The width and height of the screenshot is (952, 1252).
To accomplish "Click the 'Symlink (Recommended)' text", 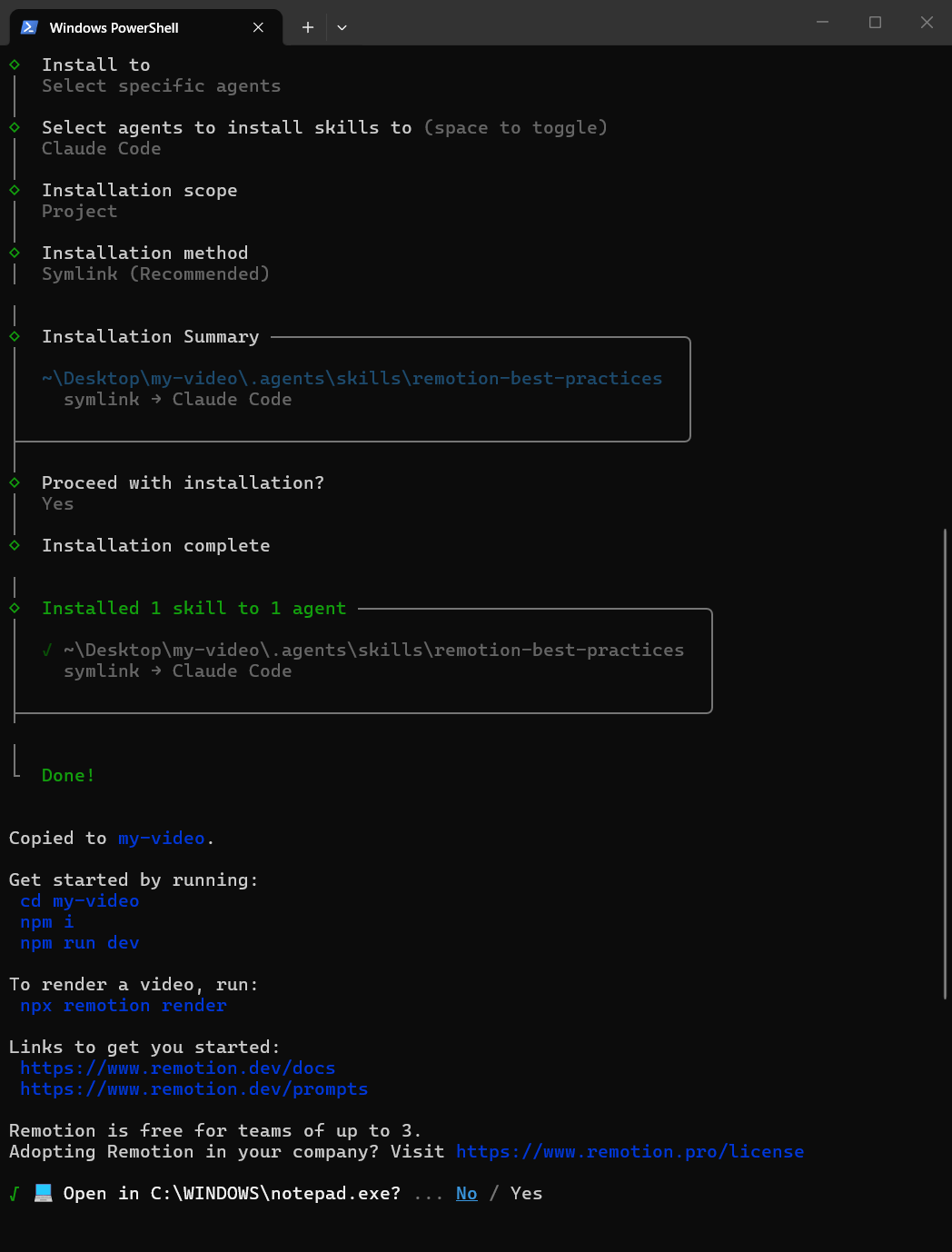I will [156, 273].
